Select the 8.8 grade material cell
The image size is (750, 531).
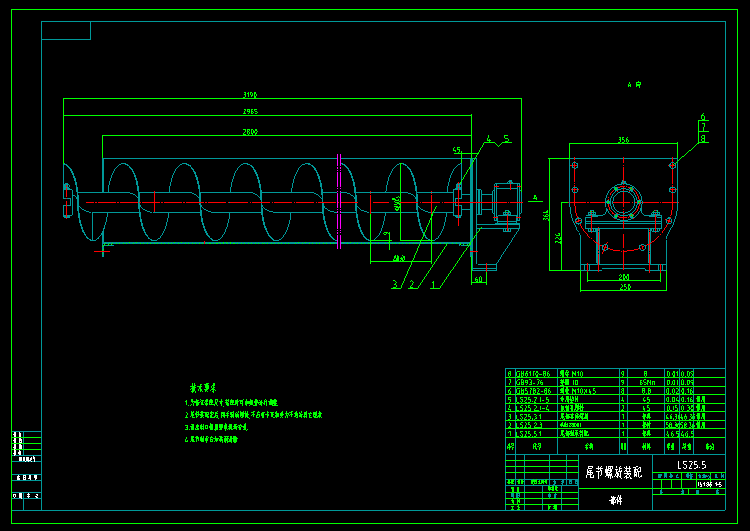[647, 391]
